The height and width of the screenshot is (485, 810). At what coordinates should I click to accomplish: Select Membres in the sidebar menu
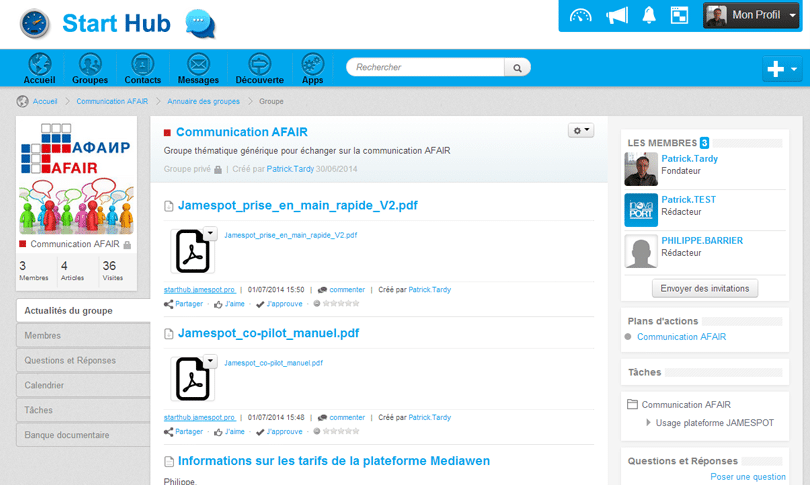click(83, 335)
